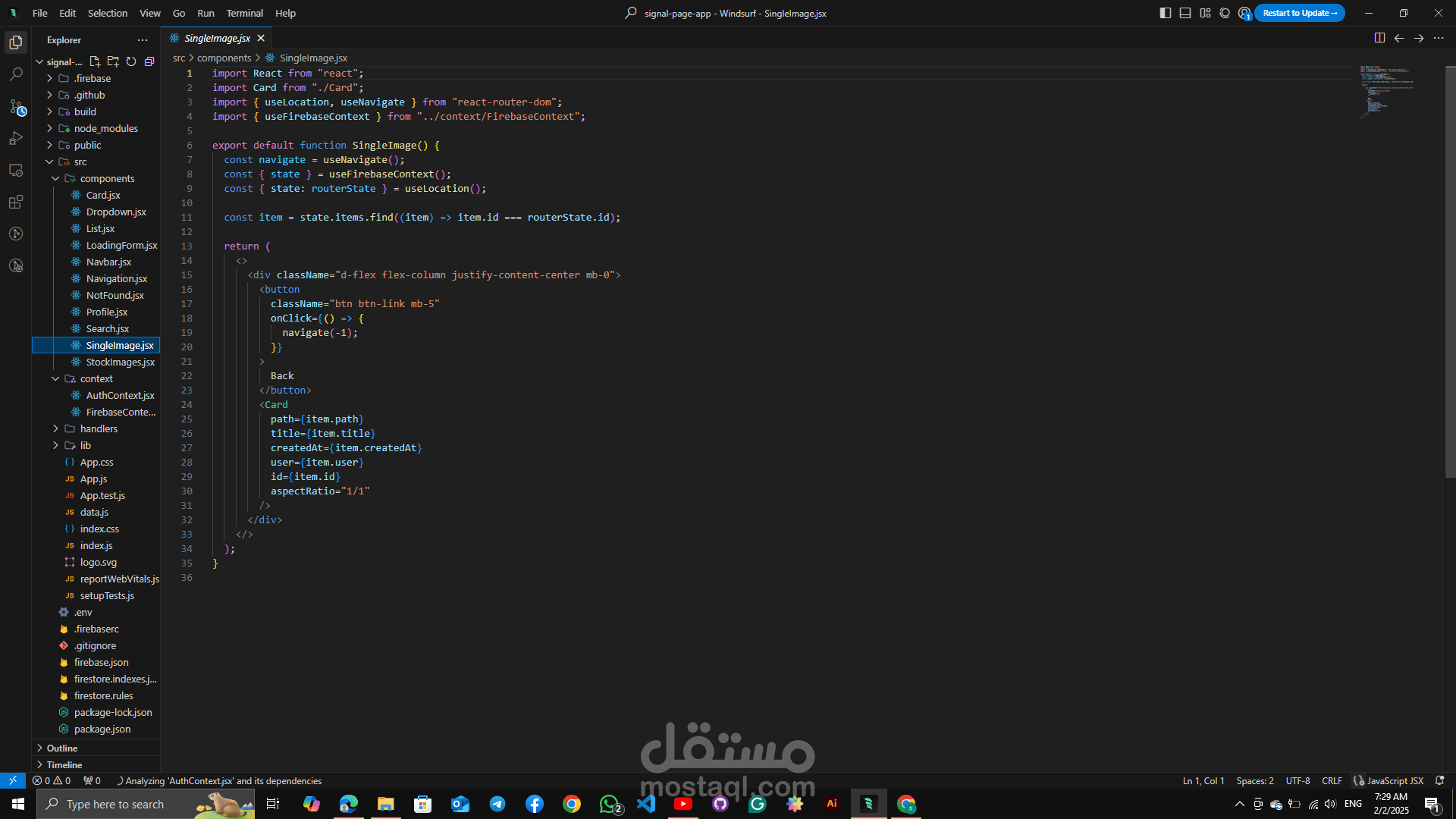1456x819 pixels.
Task: Expand the Outline section
Action: [x=62, y=748]
